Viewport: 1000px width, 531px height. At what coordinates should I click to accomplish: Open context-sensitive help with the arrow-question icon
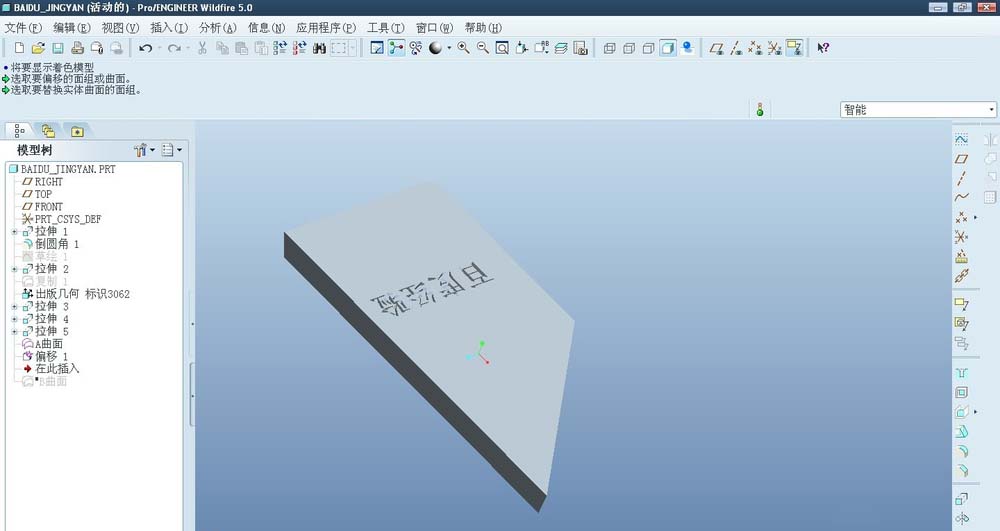tap(823, 48)
